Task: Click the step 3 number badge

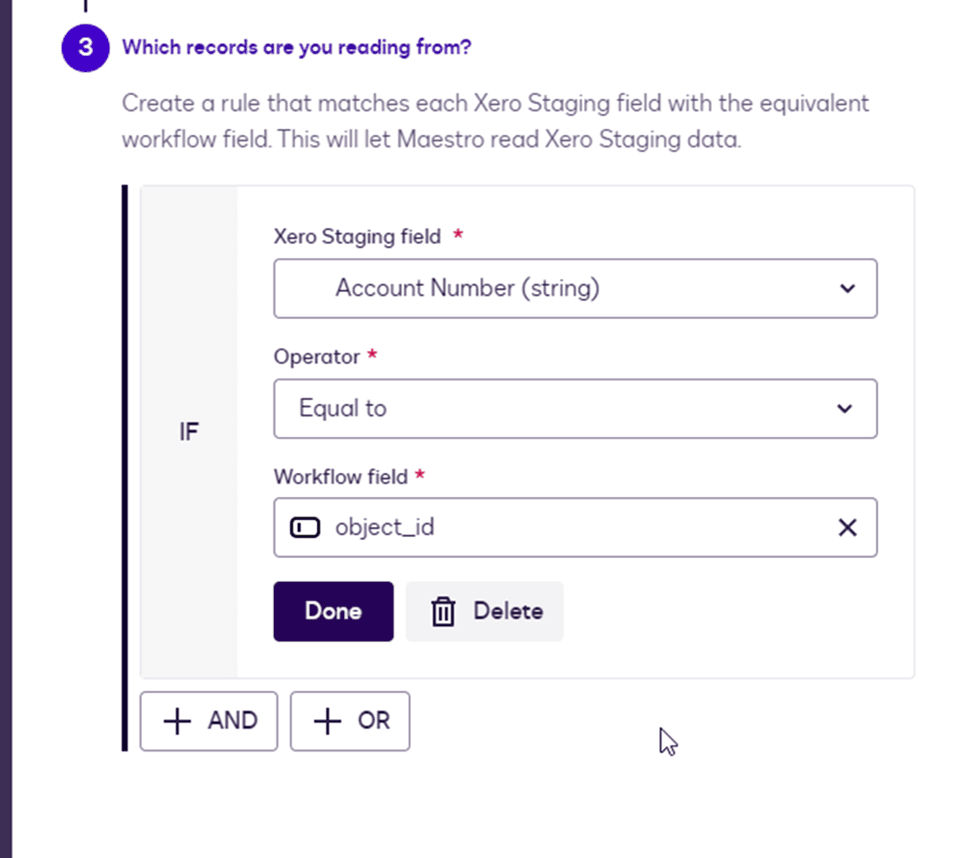Action: [85, 48]
